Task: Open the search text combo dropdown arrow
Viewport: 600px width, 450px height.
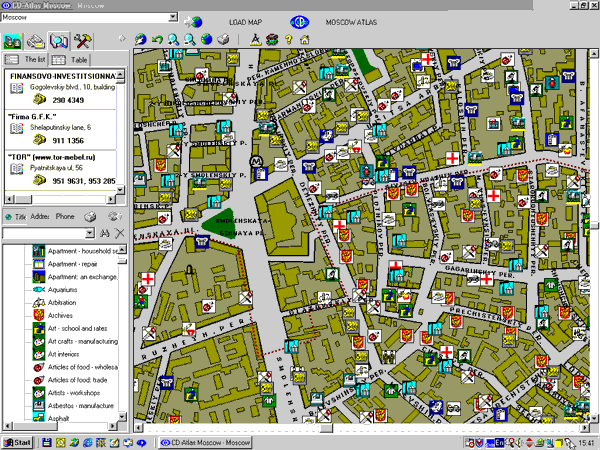Action: pos(90,233)
